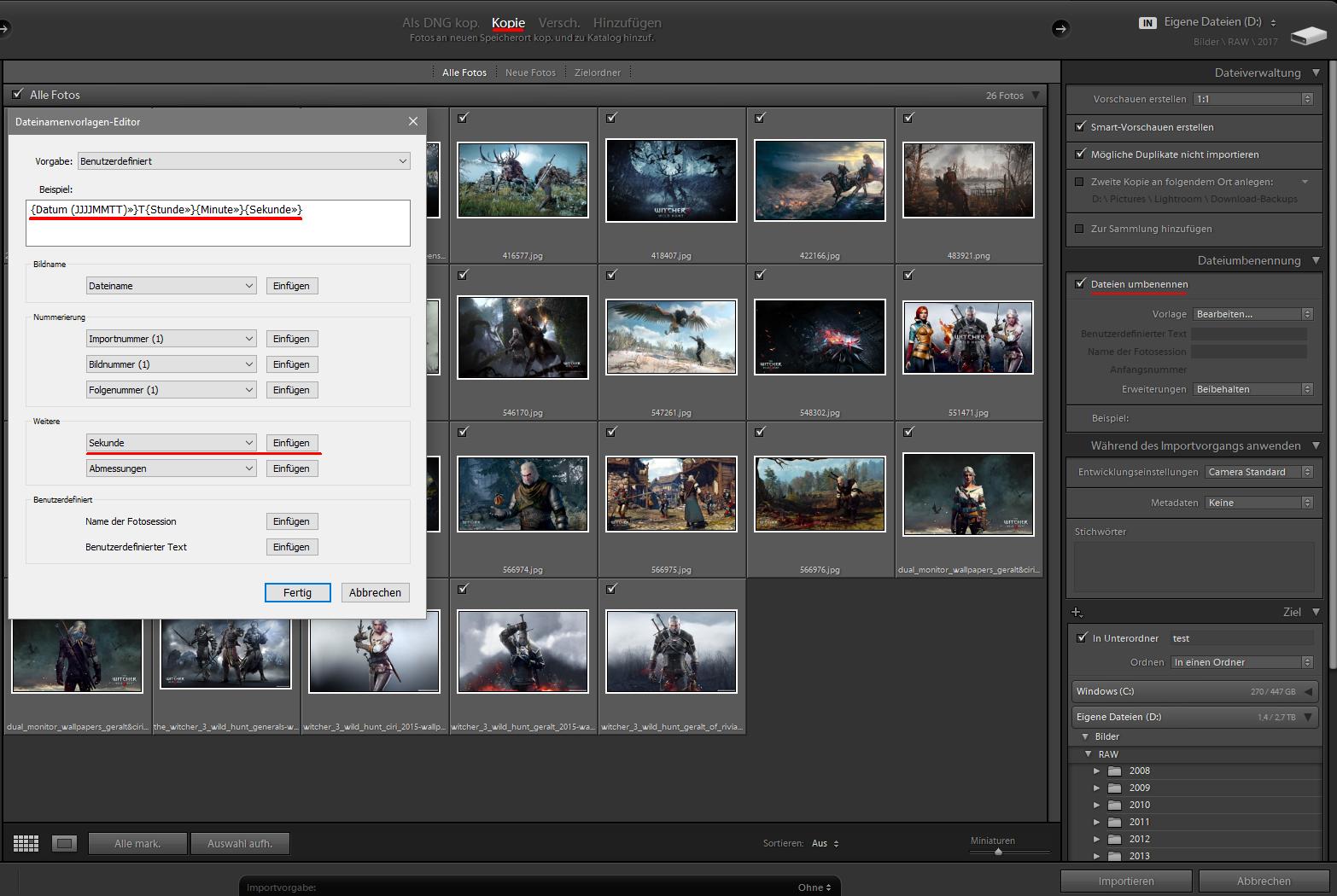Viewport: 1337px width, 896px height.
Task: Open the Folgenummer (1) dropdown
Action: coord(172,390)
